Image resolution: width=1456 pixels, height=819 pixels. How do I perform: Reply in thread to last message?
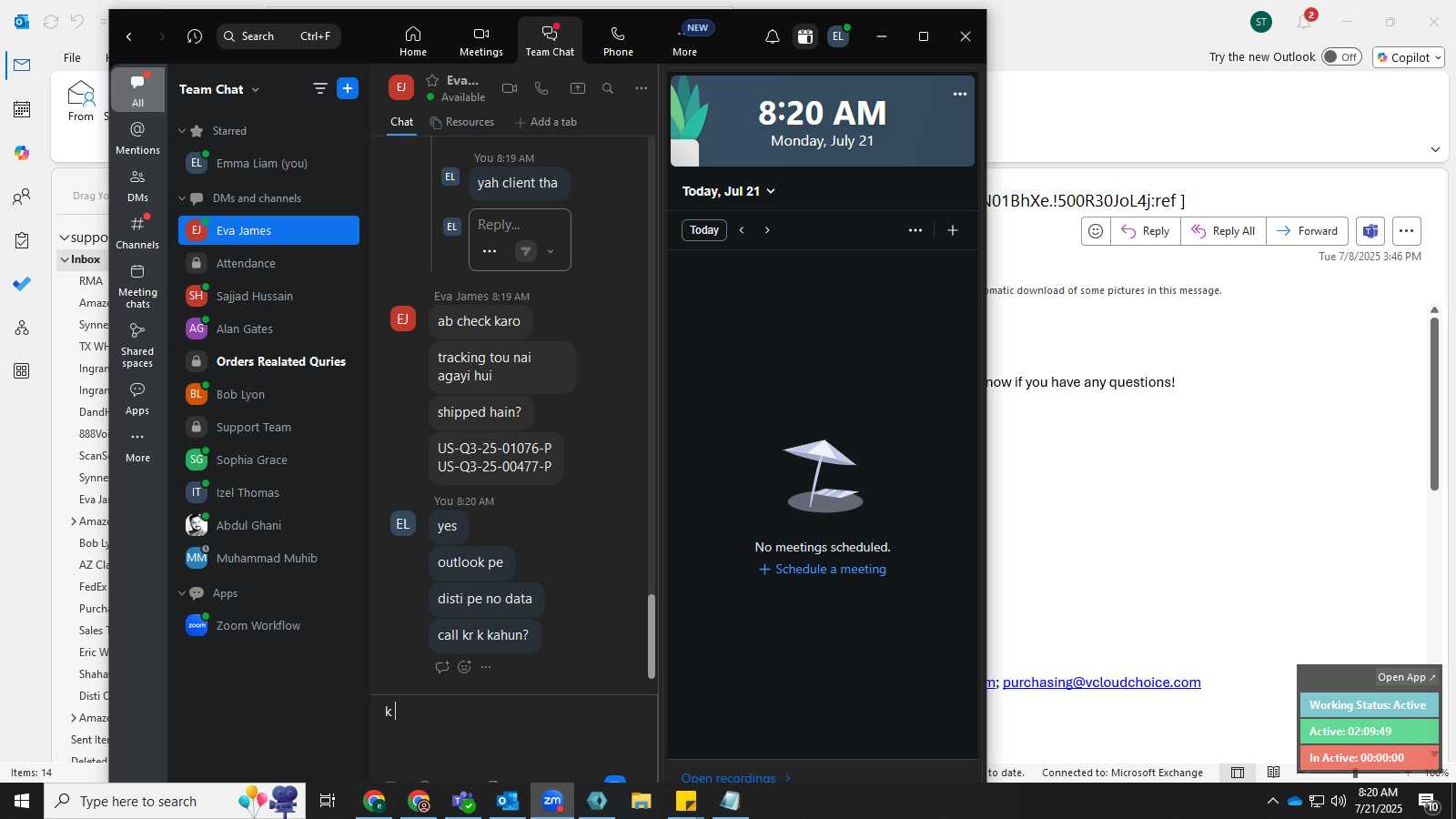click(x=442, y=667)
